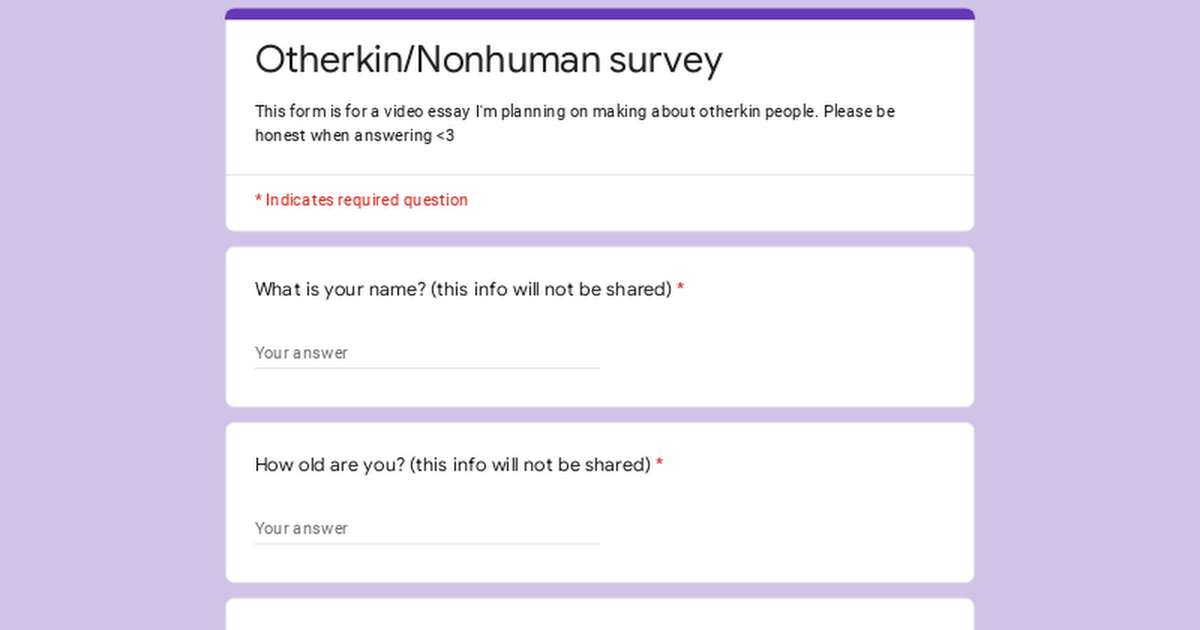Click the purple header bar atop the form
Image resolution: width=1200 pixels, height=630 pixels.
(600, 14)
